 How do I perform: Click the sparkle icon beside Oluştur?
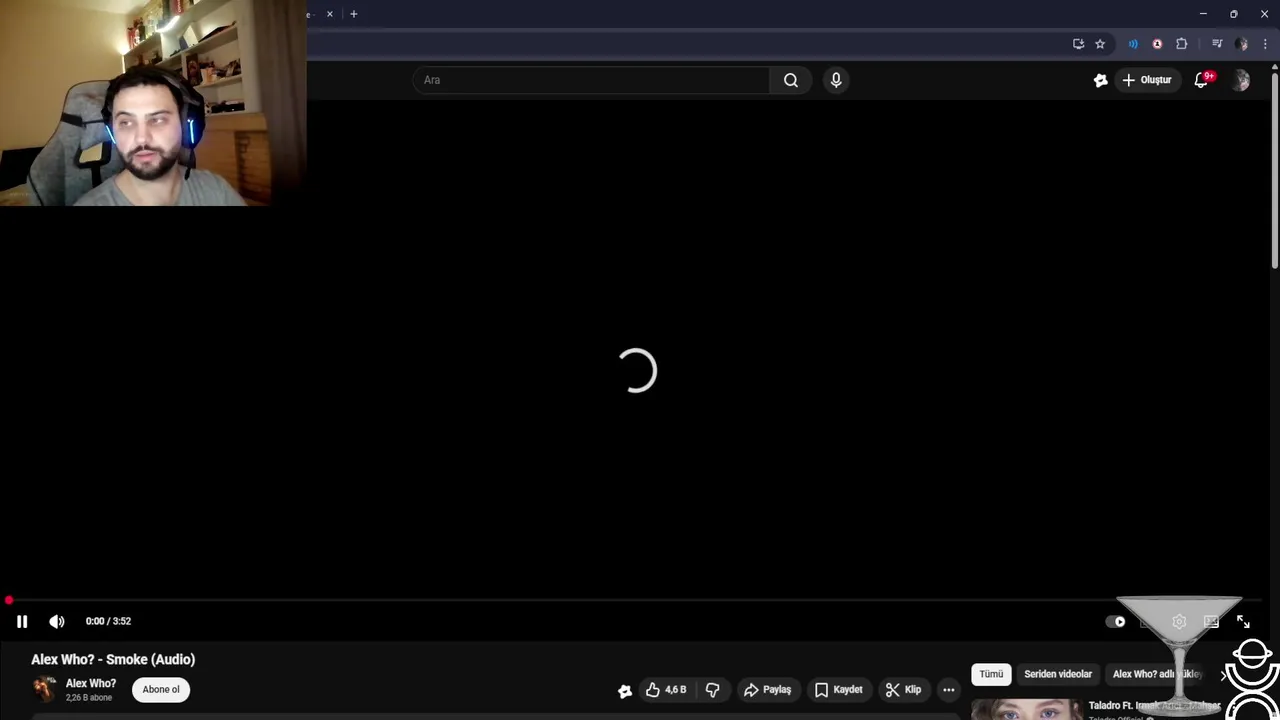point(1101,80)
